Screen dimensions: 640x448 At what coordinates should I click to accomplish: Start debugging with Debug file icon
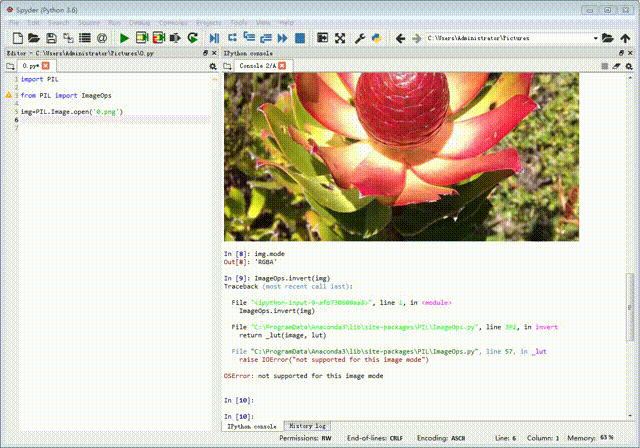214,38
